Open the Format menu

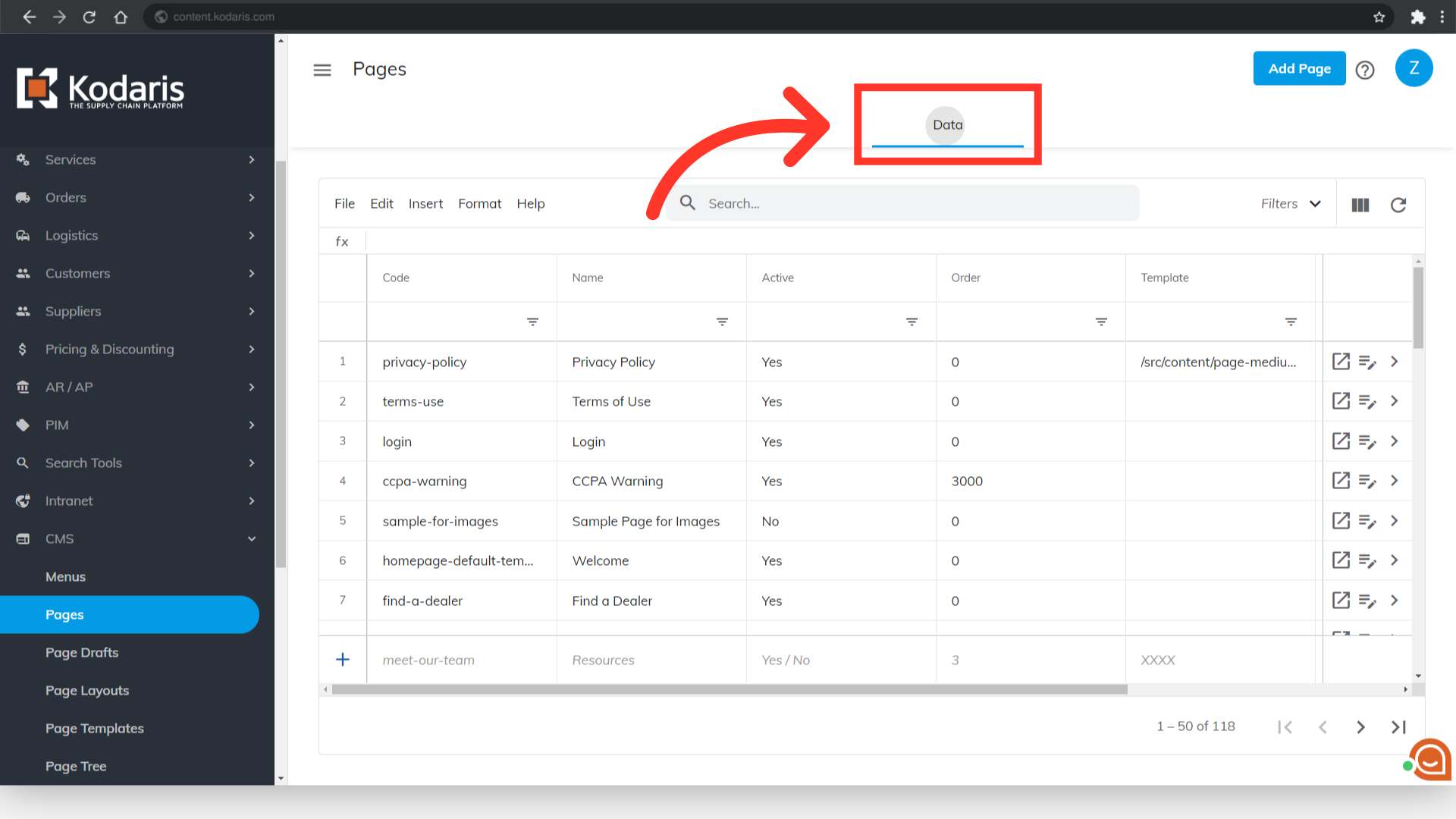coord(479,204)
